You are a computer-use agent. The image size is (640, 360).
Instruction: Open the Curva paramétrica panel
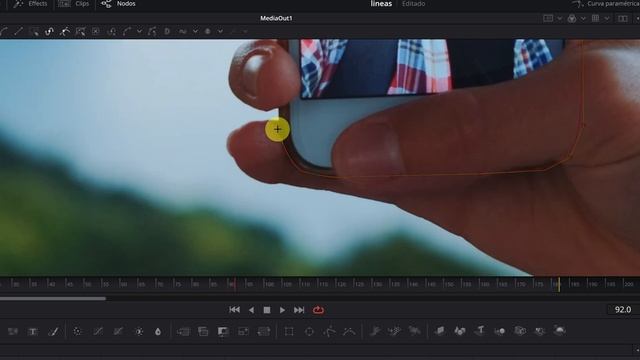(605, 4)
